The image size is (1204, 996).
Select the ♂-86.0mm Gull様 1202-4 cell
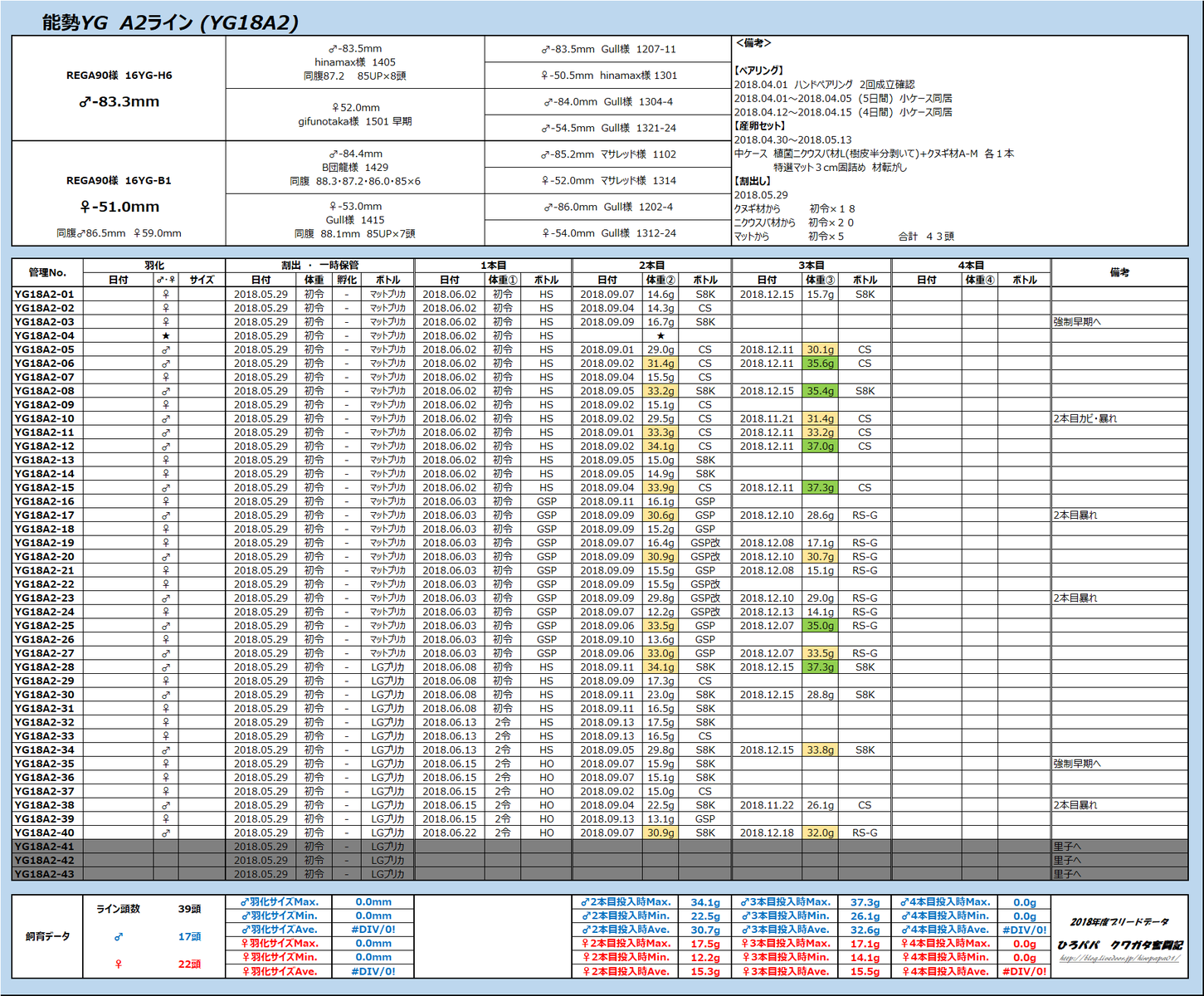tap(608, 207)
